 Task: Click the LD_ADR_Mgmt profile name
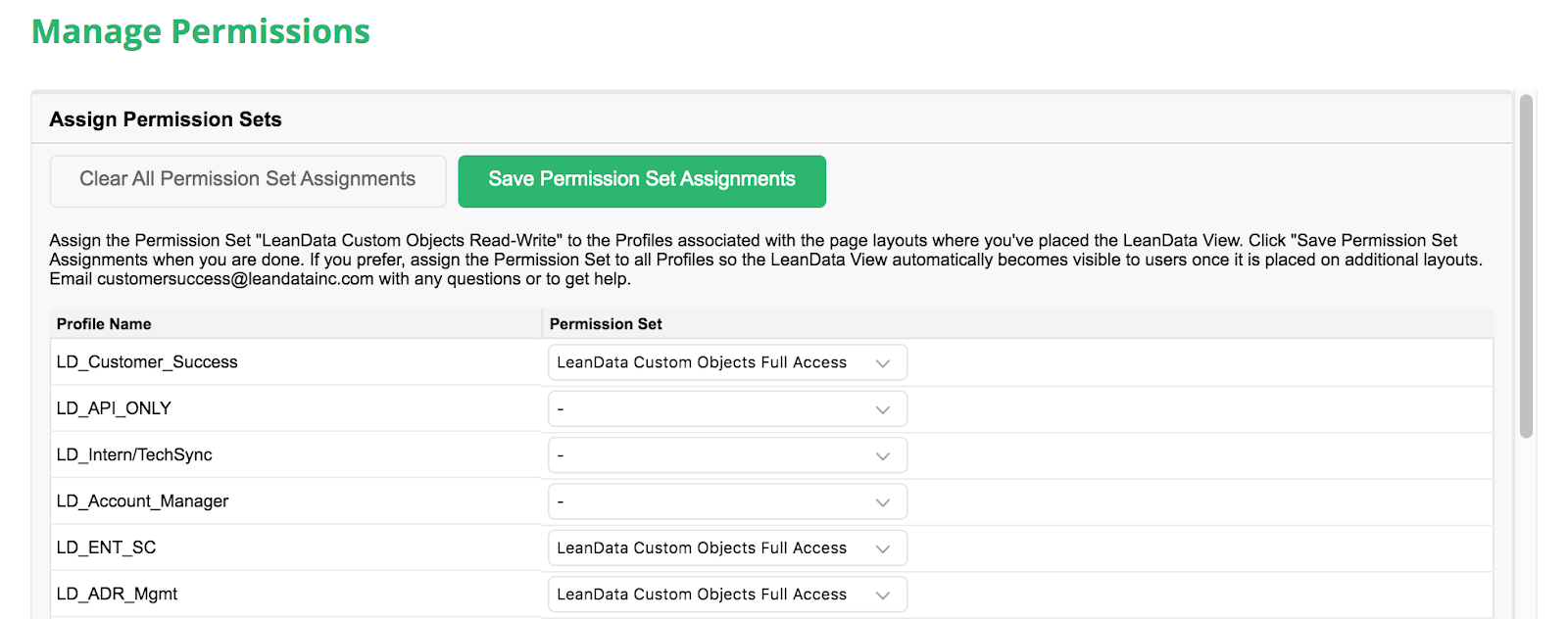[117, 595]
